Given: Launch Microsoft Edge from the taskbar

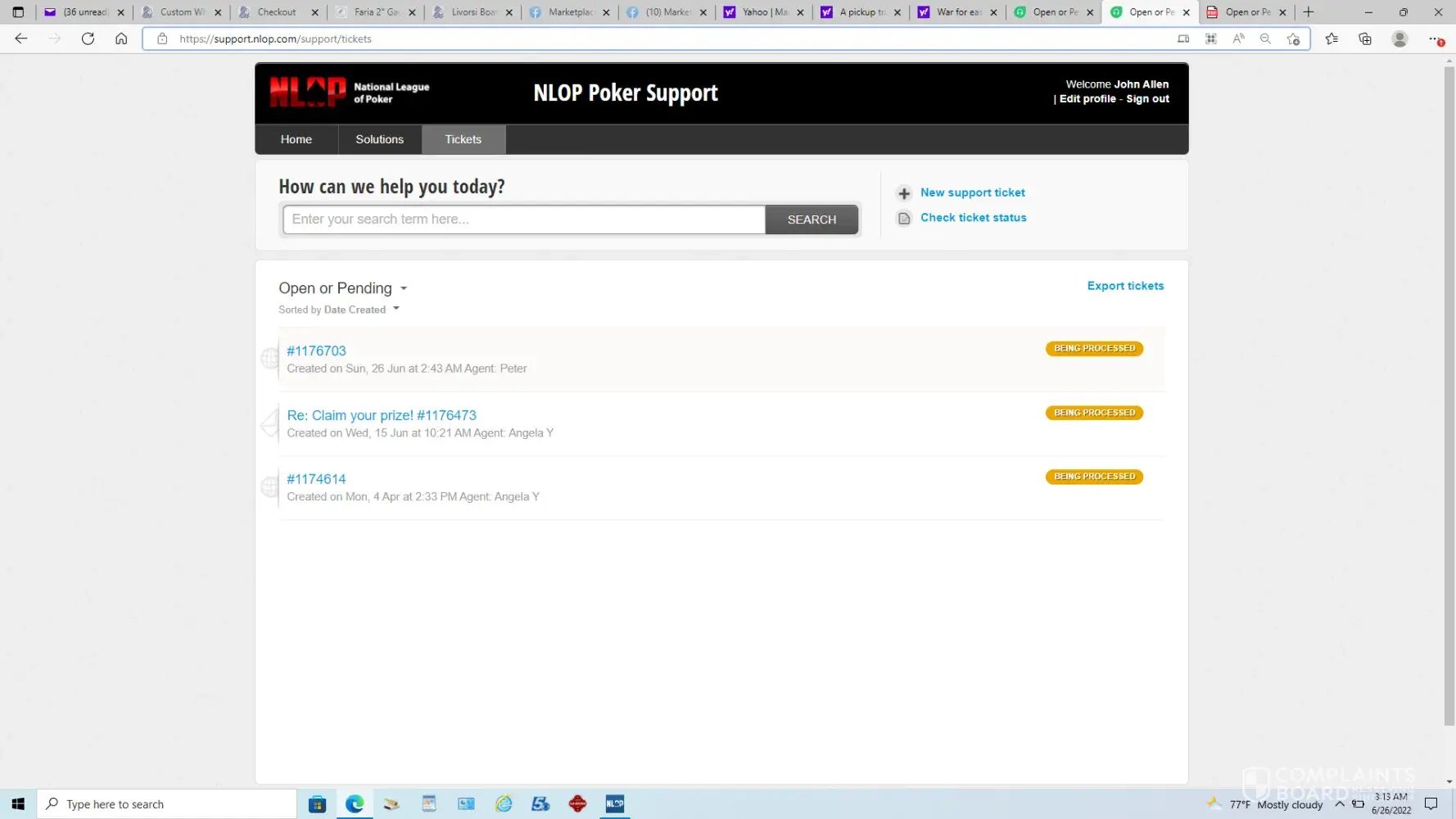Looking at the screenshot, I should click(355, 803).
